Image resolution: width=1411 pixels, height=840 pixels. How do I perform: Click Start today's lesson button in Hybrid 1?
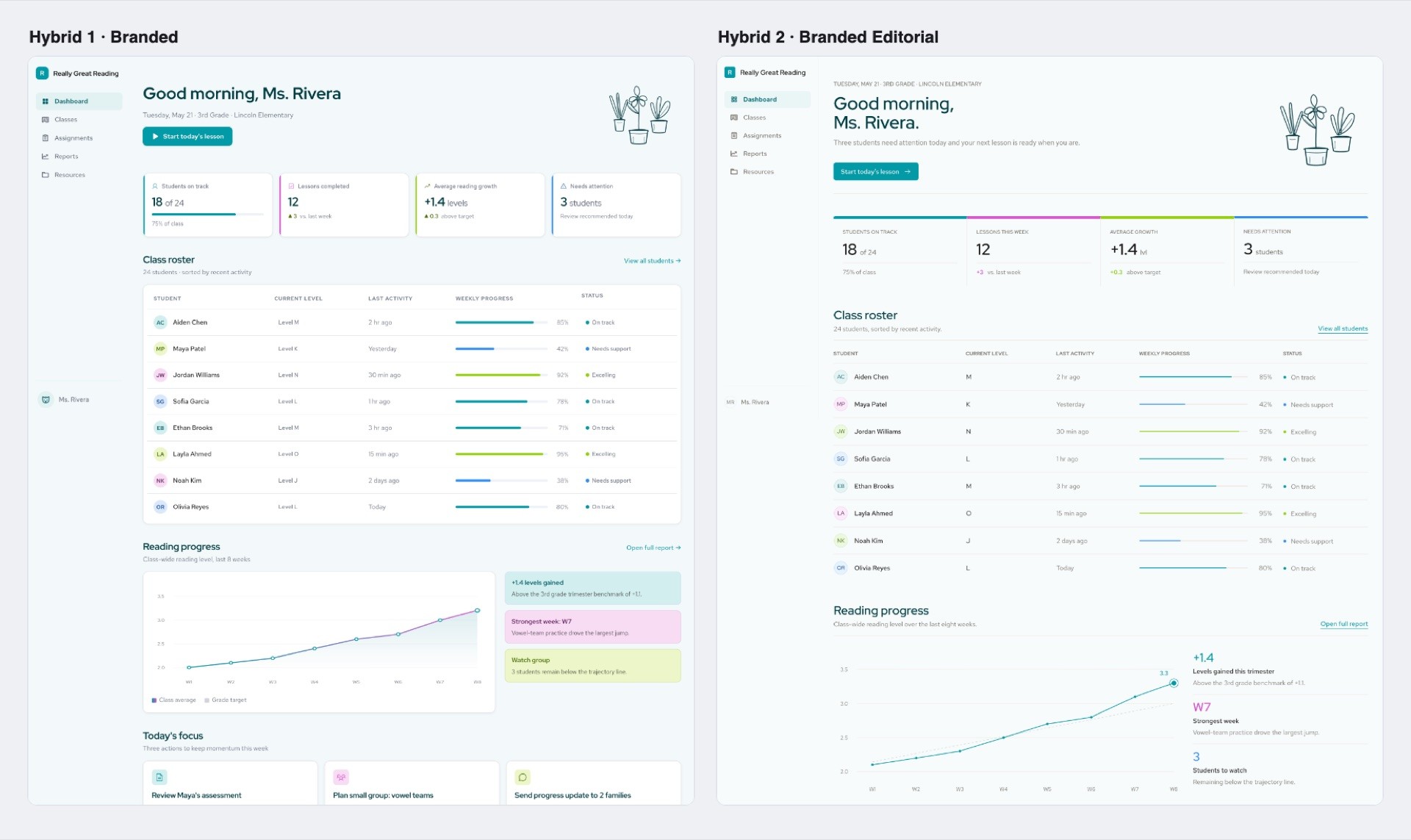click(x=187, y=137)
